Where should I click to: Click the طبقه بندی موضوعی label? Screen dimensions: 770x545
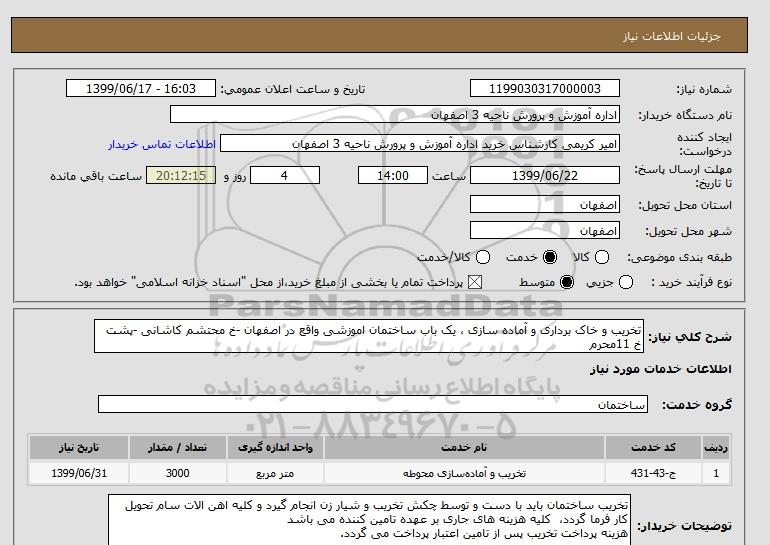679,257
